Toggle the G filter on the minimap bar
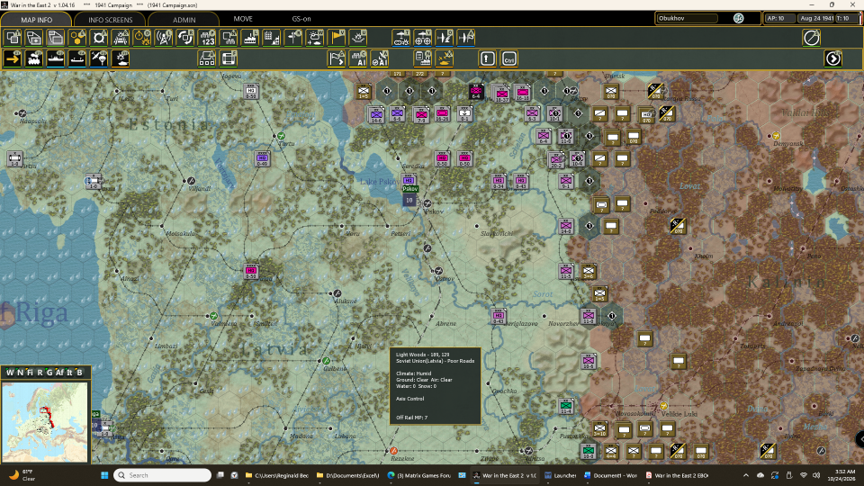The width and height of the screenshot is (864, 486). click(49, 372)
